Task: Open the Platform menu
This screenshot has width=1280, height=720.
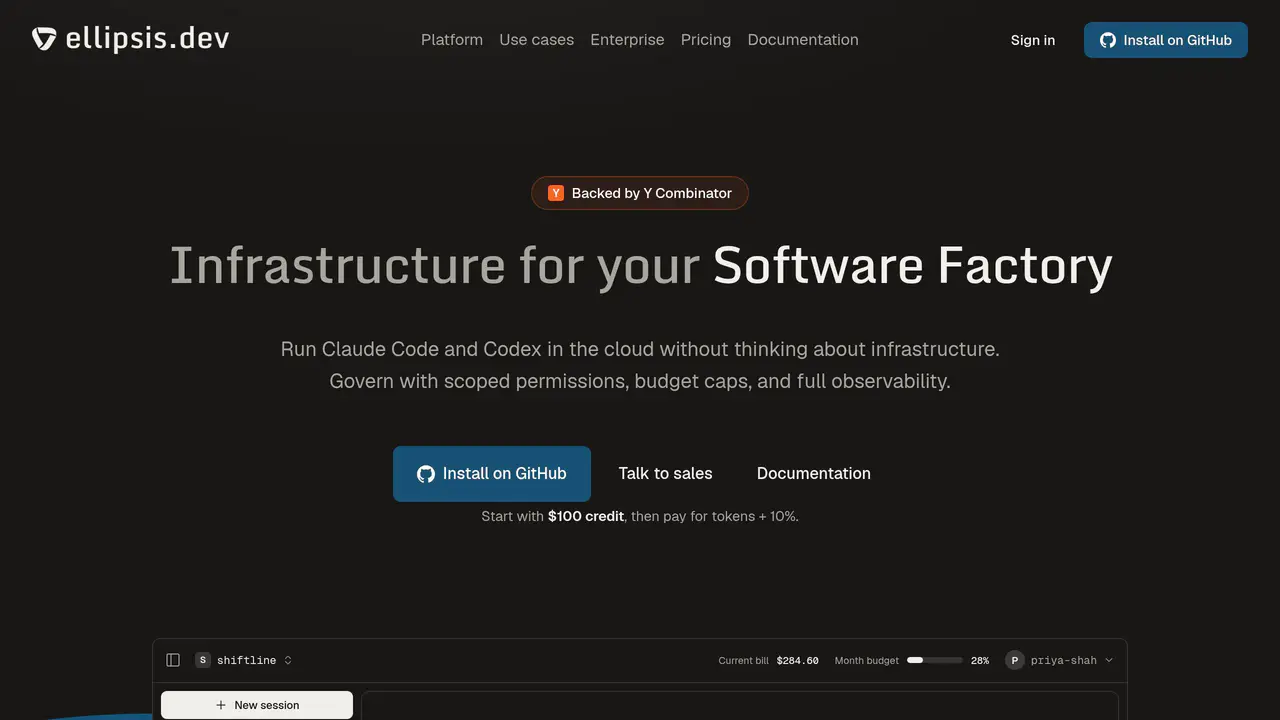Action: click(x=452, y=40)
